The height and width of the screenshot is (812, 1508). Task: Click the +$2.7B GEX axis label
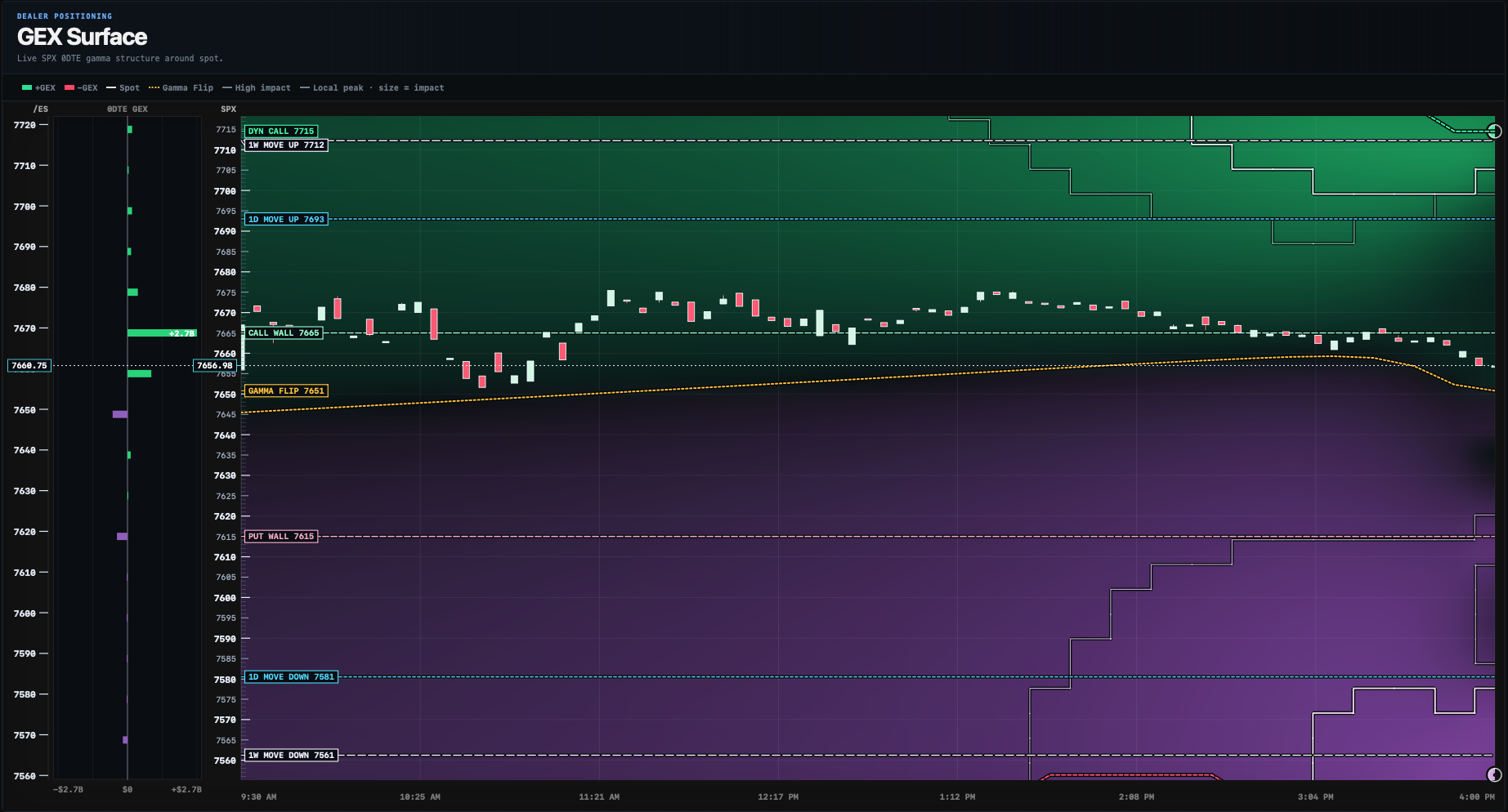(186, 789)
